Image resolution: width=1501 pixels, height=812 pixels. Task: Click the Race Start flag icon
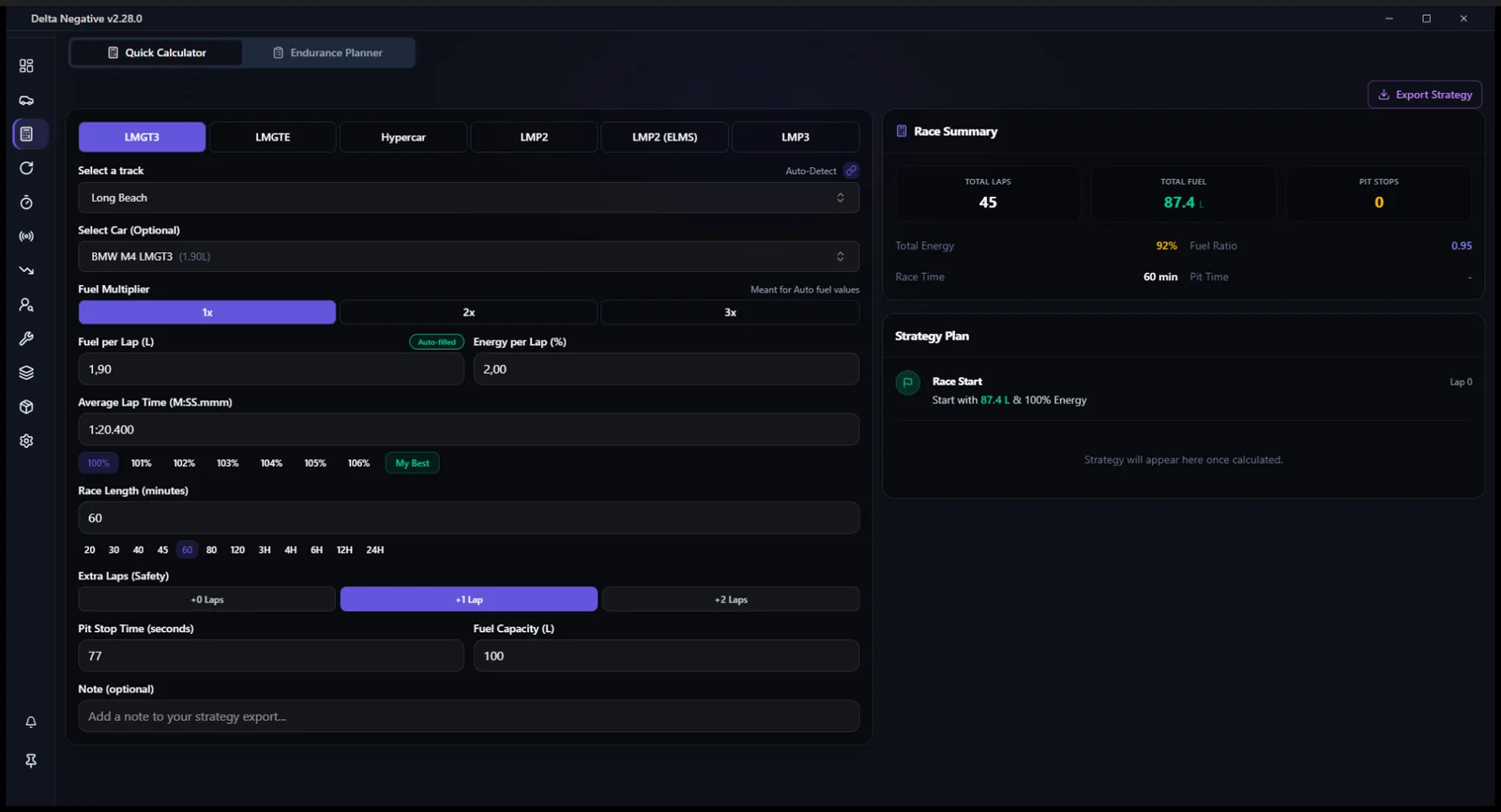point(907,383)
